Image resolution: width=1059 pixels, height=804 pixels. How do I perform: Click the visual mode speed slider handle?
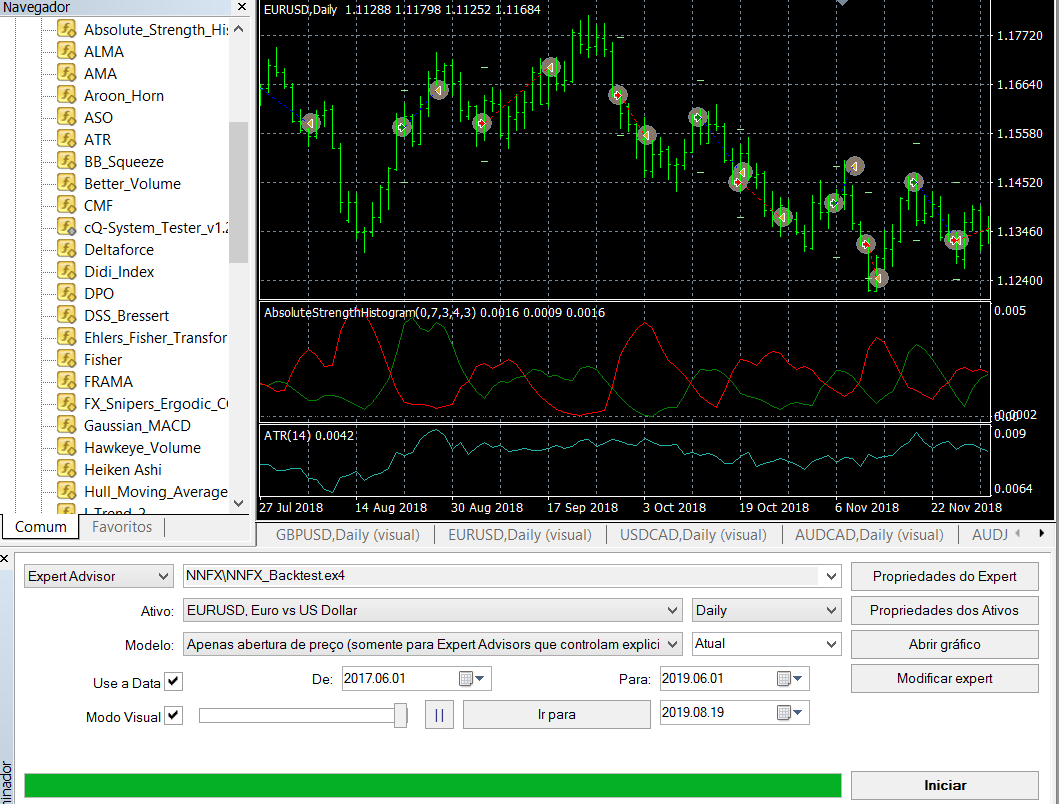coord(401,715)
